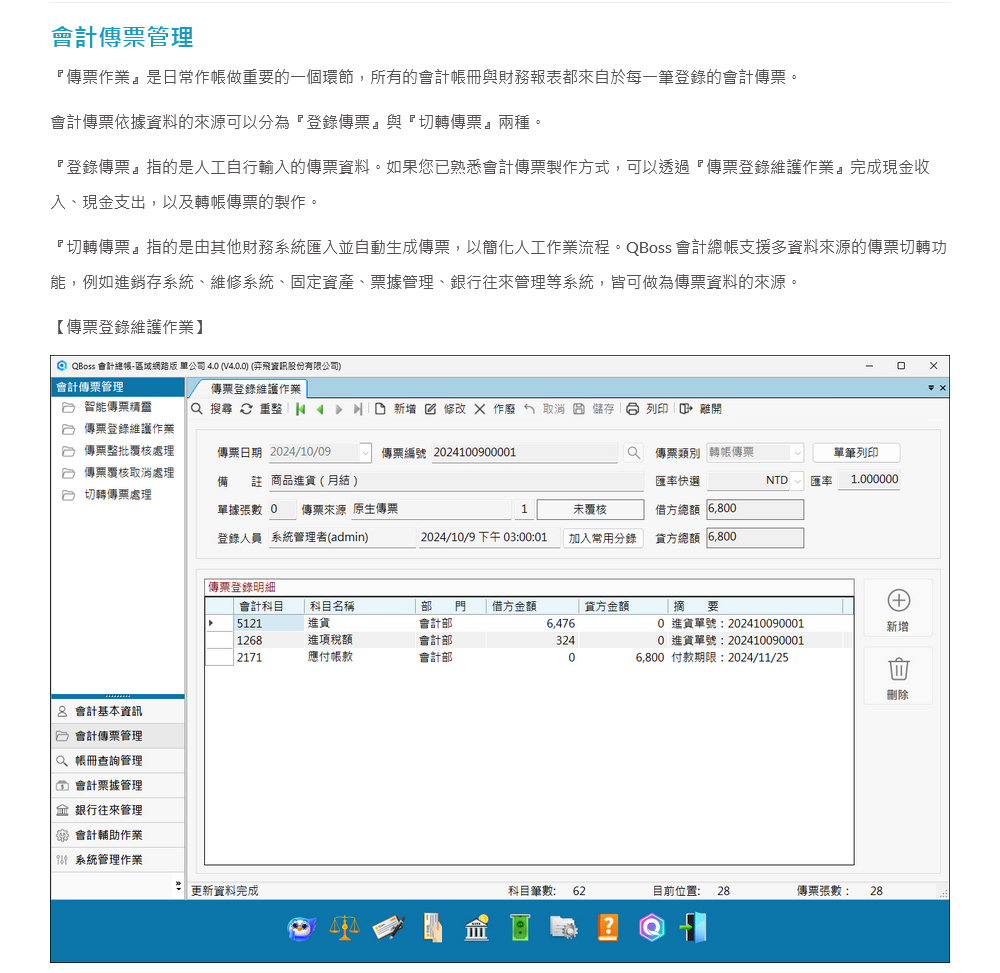Click the 備註 remarks field
Image resolution: width=1000 pixels, height=973 pixels.
pyautogui.click(x=456, y=481)
